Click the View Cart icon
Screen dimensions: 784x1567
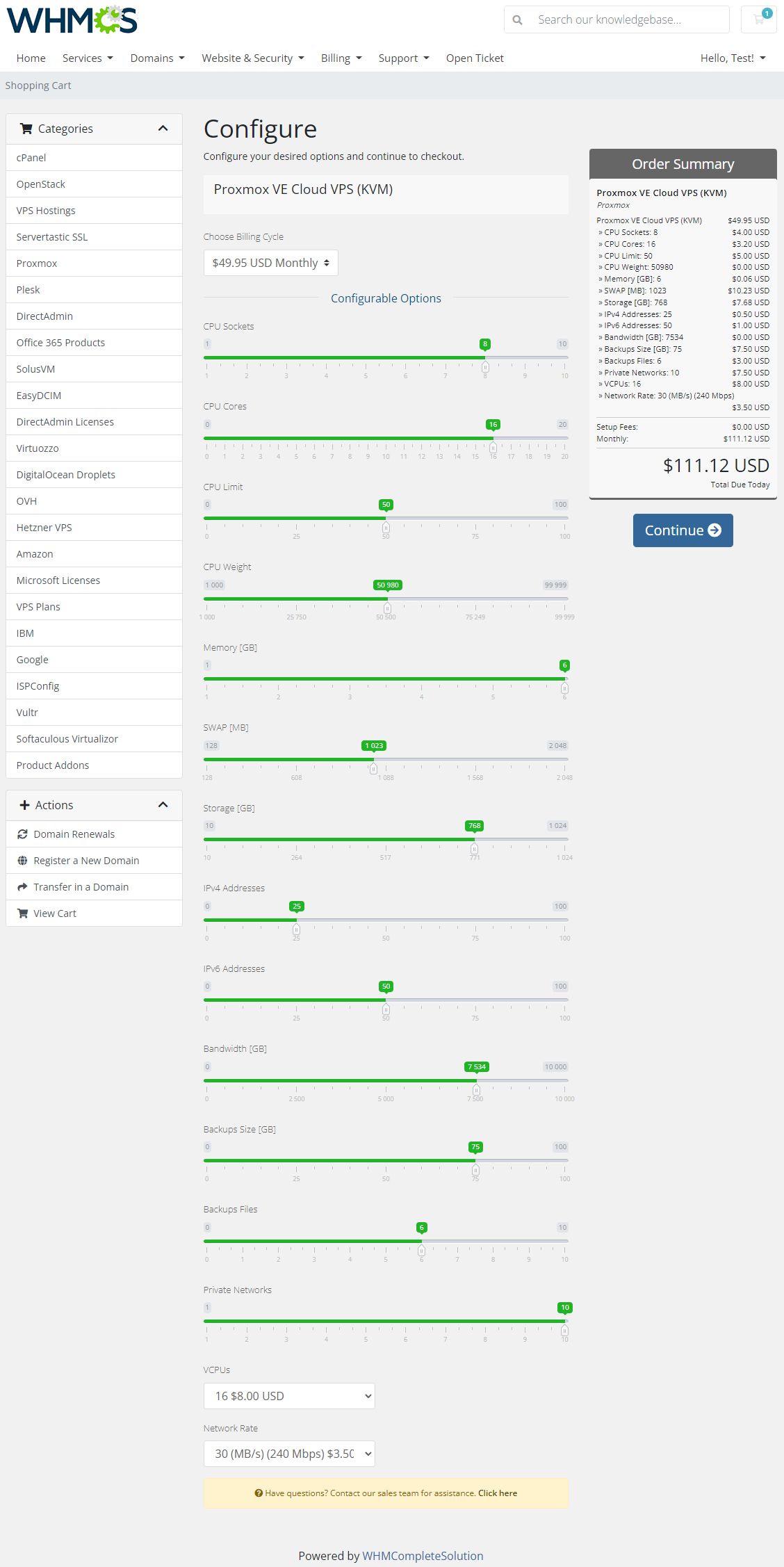[x=23, y=914]
